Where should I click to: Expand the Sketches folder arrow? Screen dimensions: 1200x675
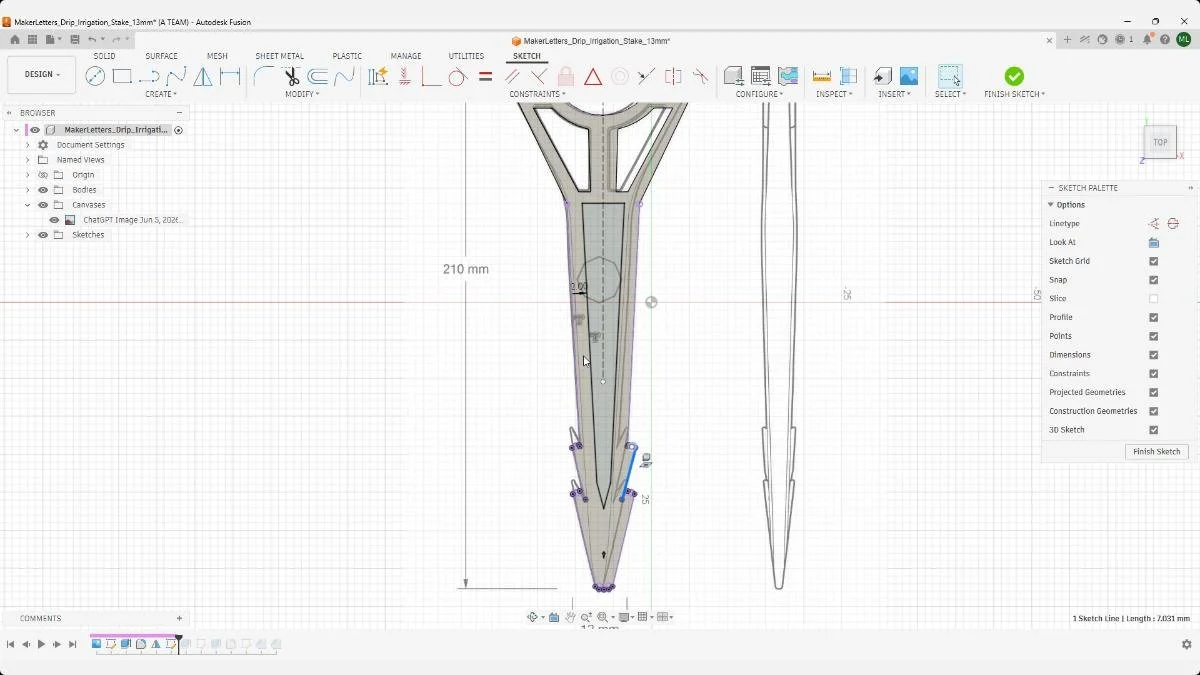pos(27,235)
